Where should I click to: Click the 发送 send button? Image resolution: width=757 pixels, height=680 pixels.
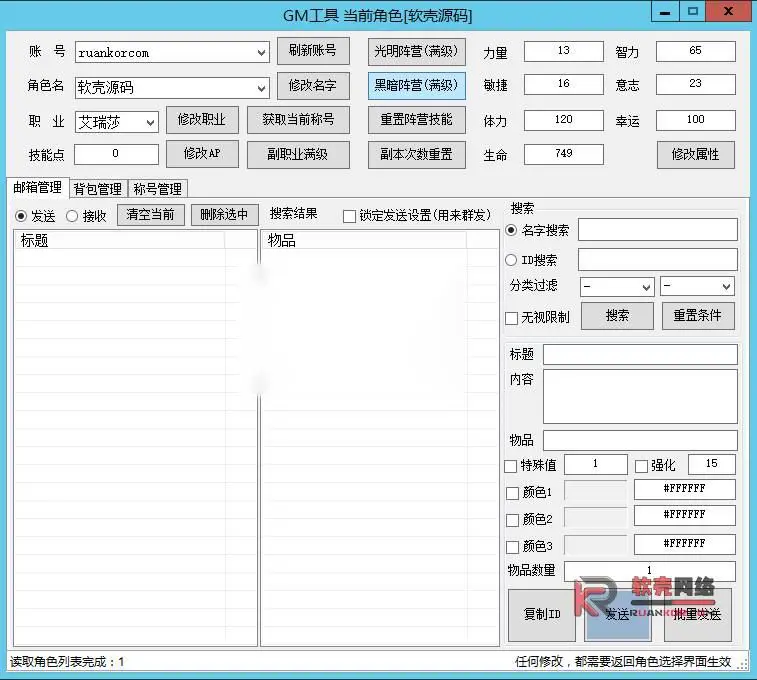[617, 615]
